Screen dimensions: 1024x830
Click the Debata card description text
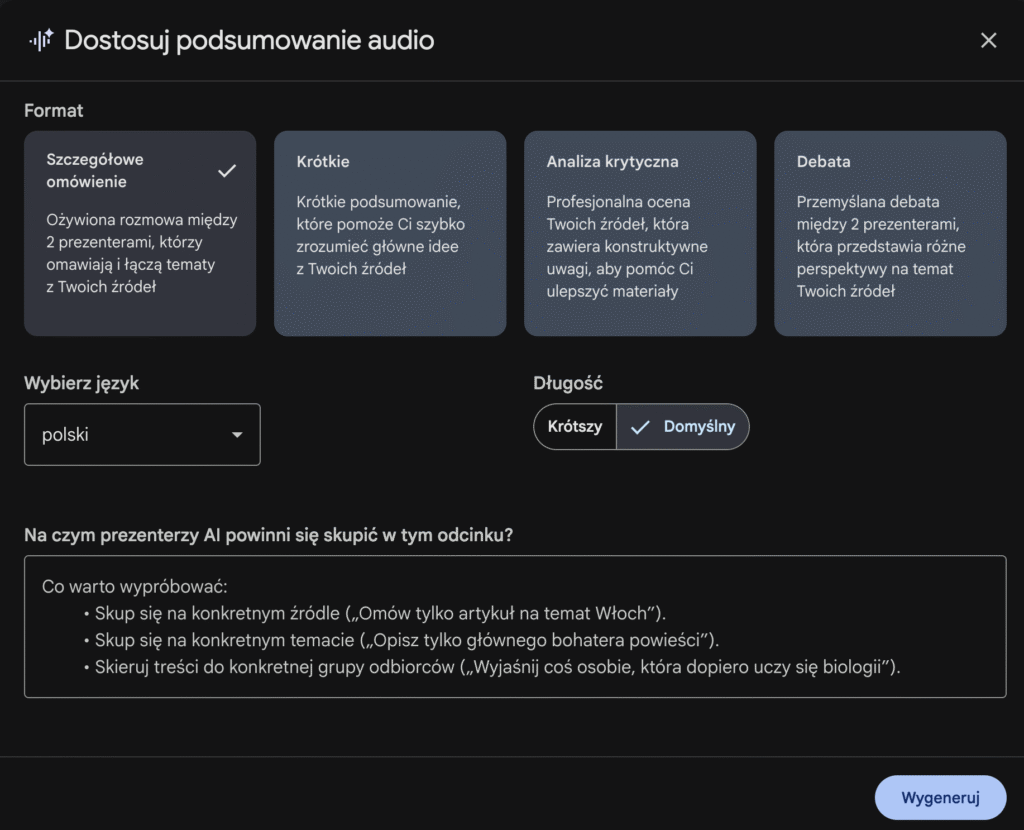881,246
